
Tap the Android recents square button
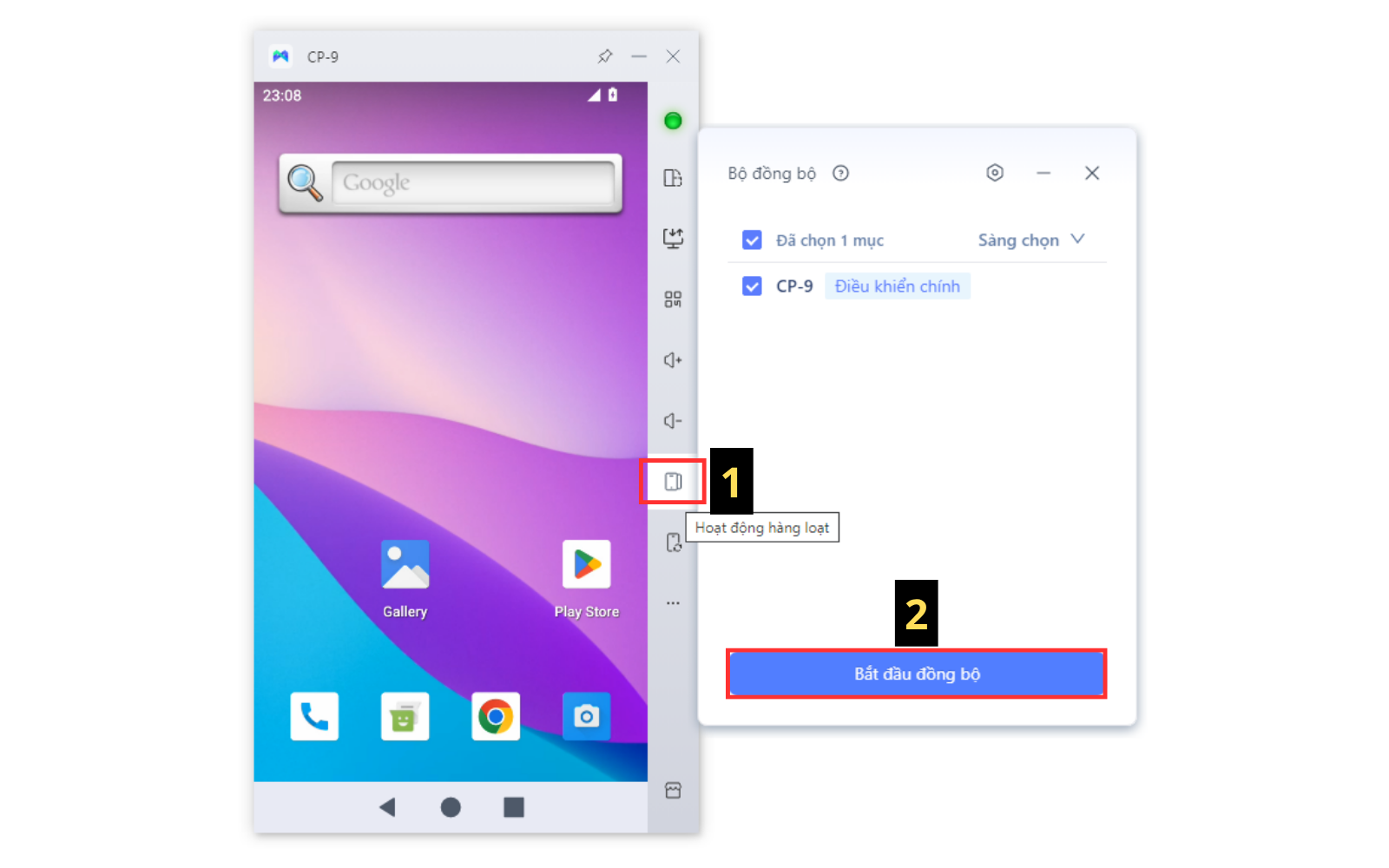[x=514, y=807]
